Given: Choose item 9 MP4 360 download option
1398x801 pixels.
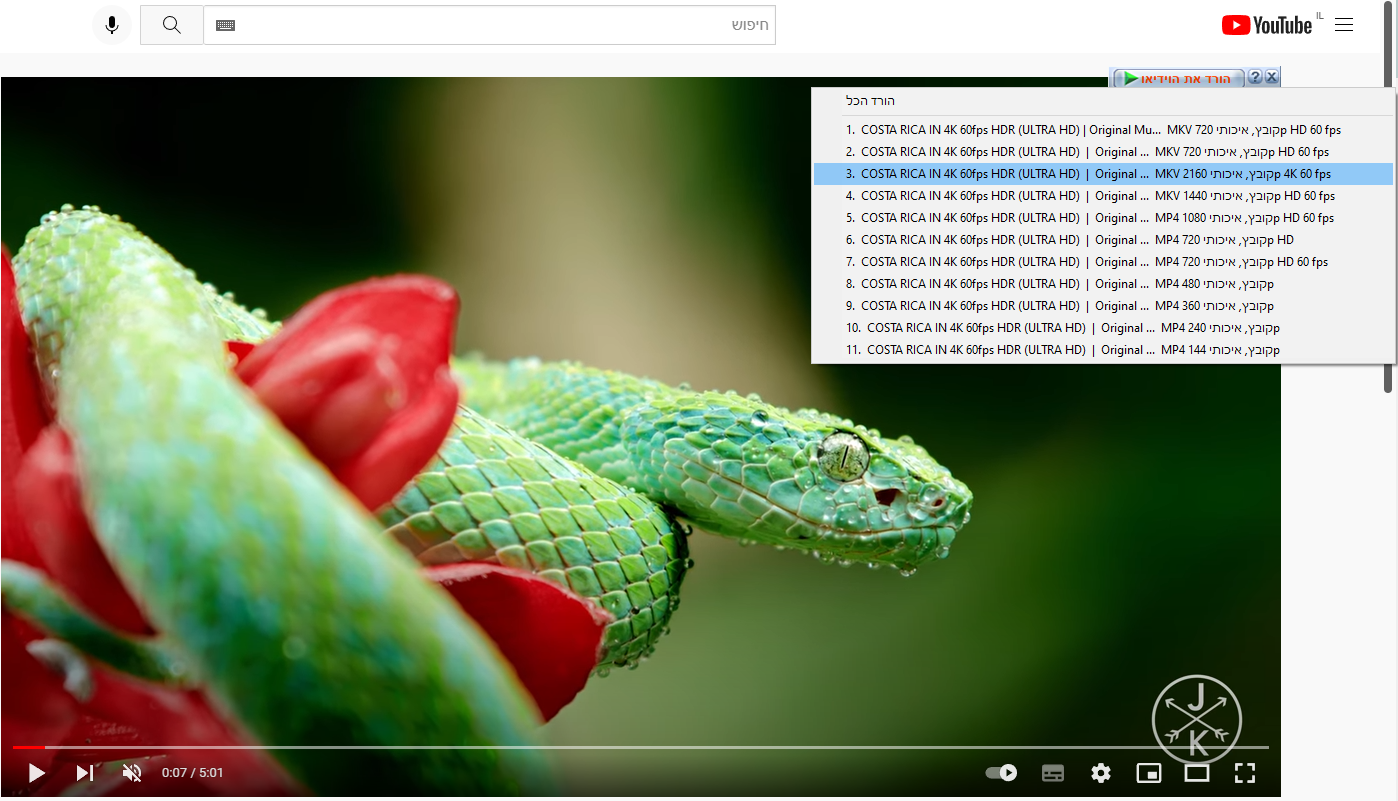Looking at the screenshot, I should pos(1102,306).
